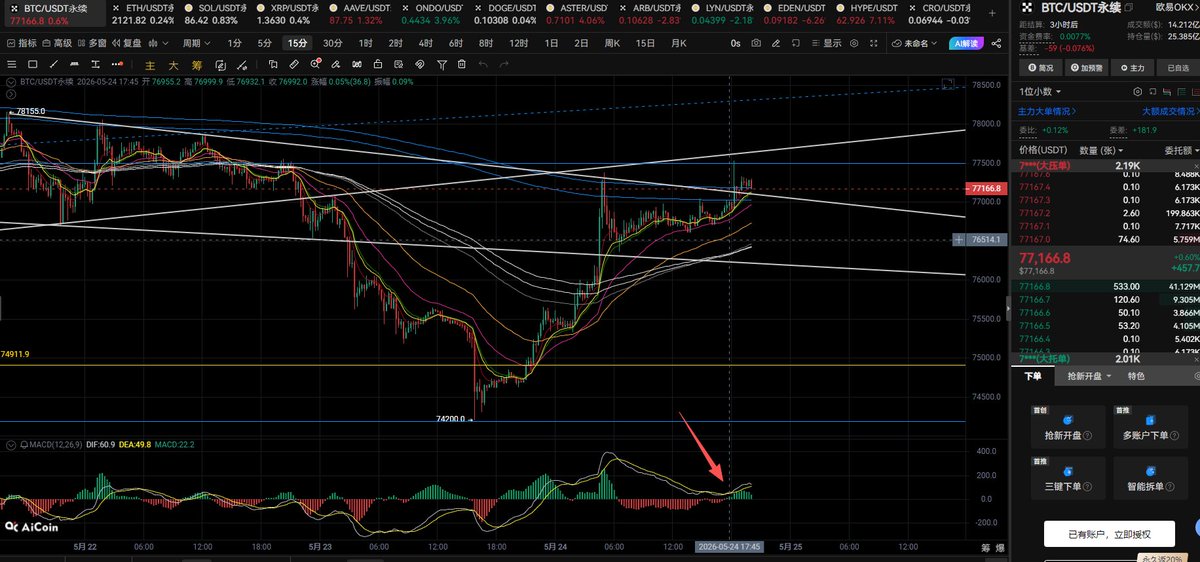1200x562 pixels.
Task: Select the 月K monthly timeframe
Action: [679, 43]
